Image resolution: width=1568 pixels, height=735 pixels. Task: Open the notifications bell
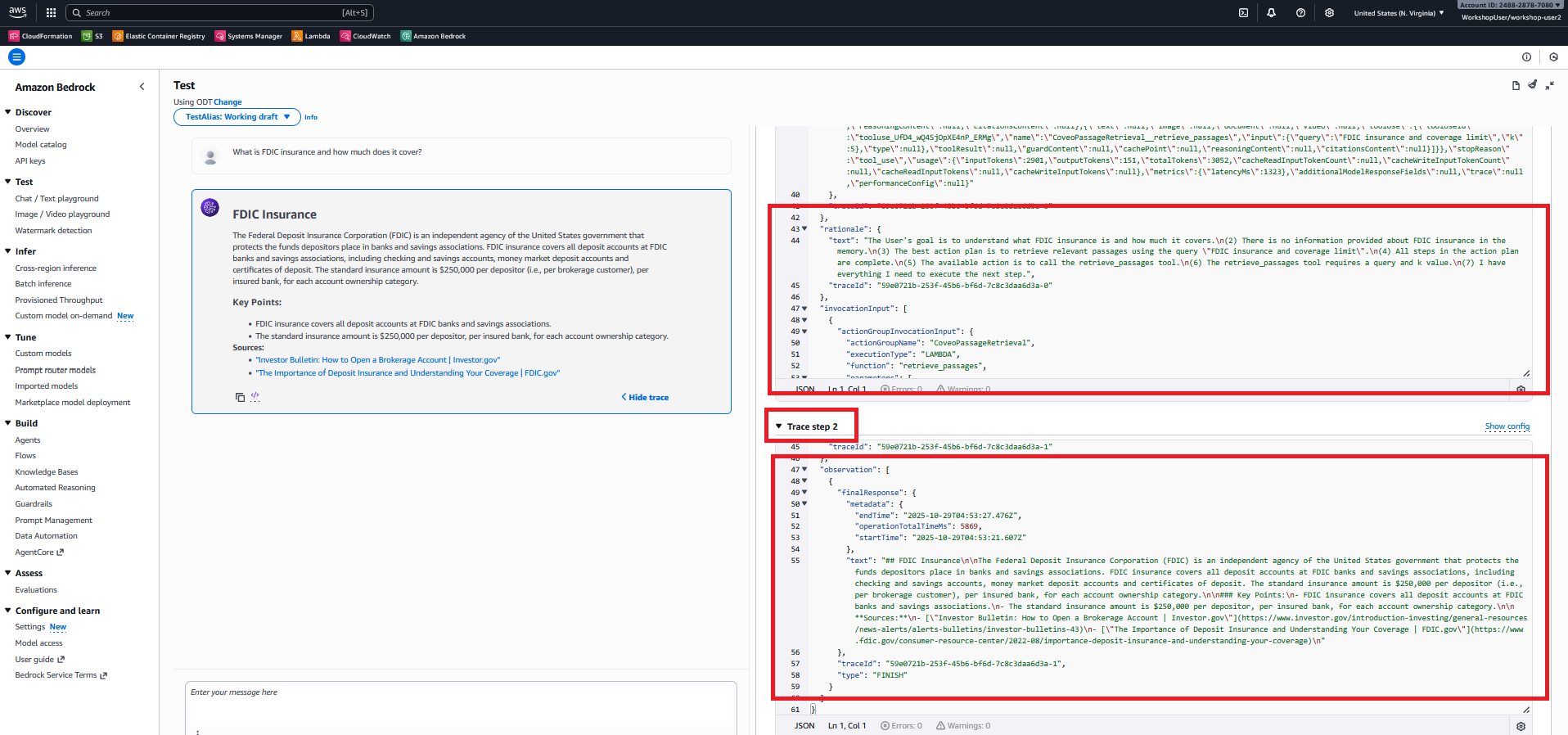(1271, 13)
